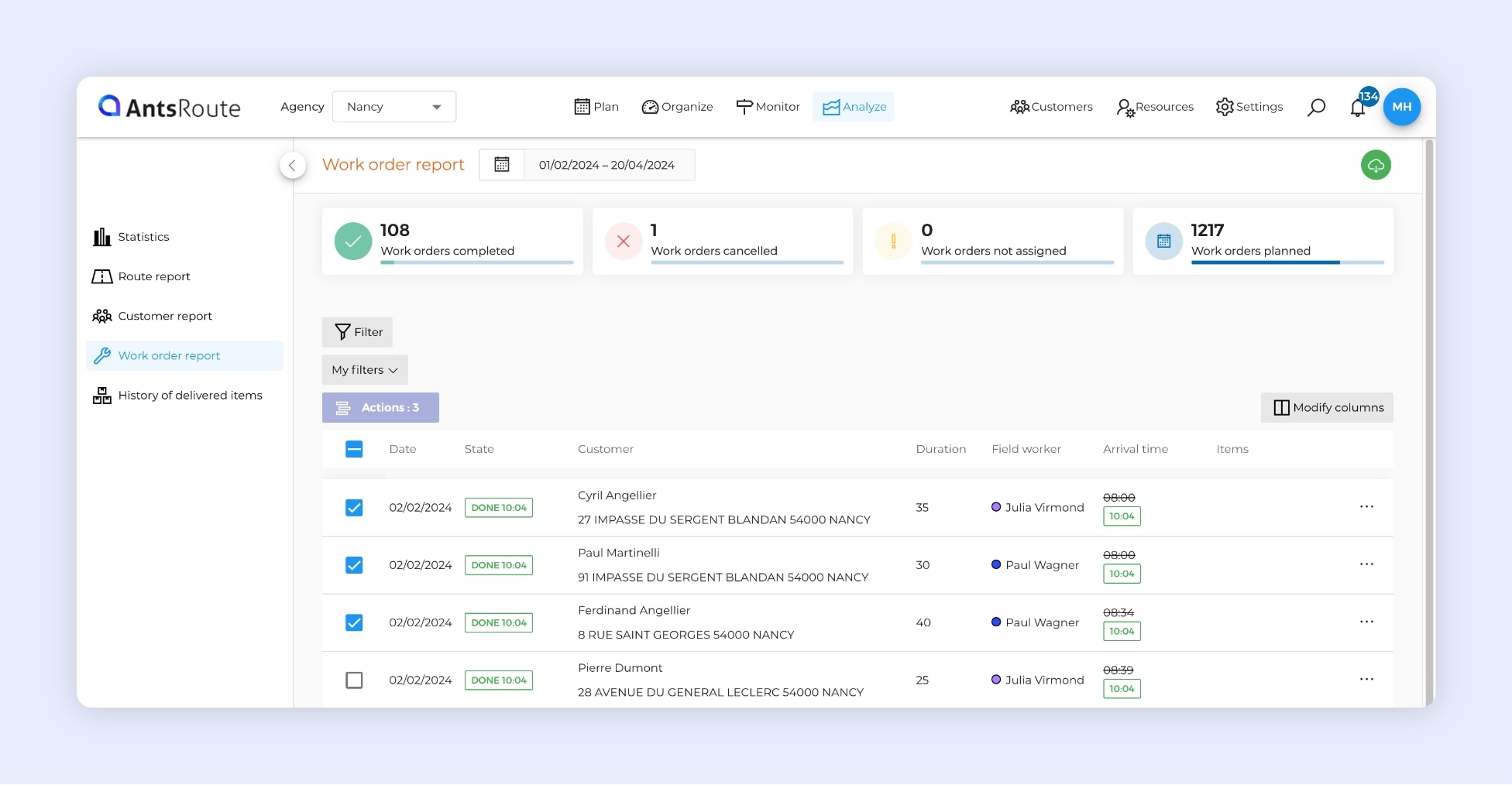
Task: Expand the My filters dropdown
Action: click(x=365, y=370)
